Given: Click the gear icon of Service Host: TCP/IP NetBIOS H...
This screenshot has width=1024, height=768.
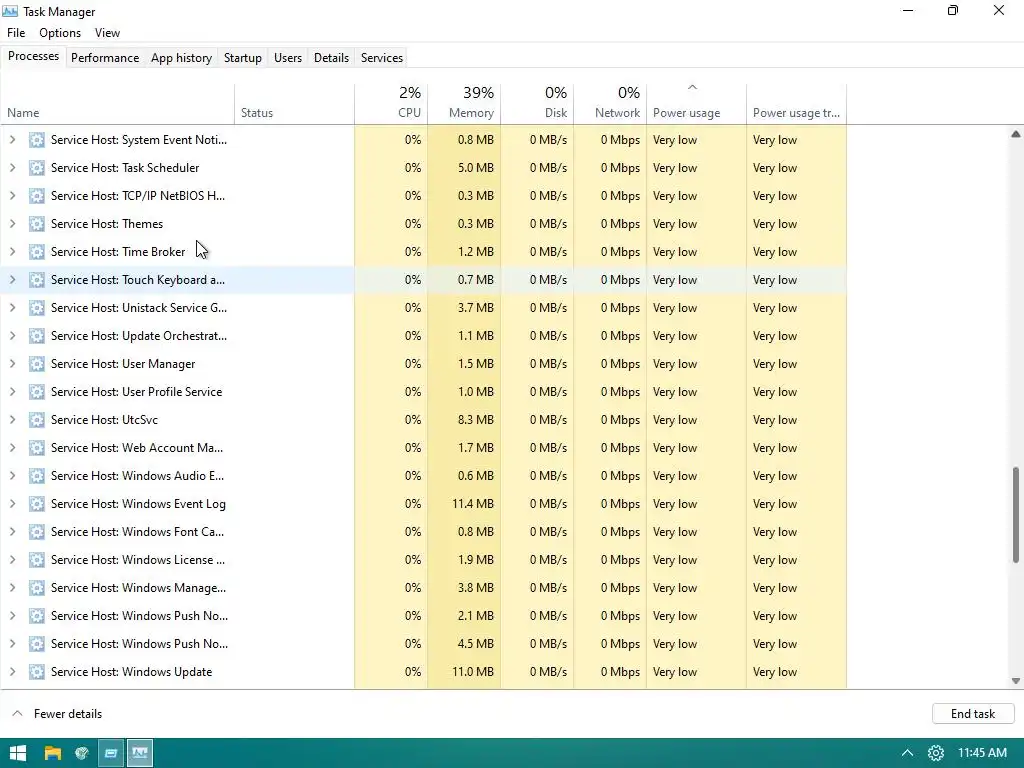Looking at the screenshot, I should (37, 196).
